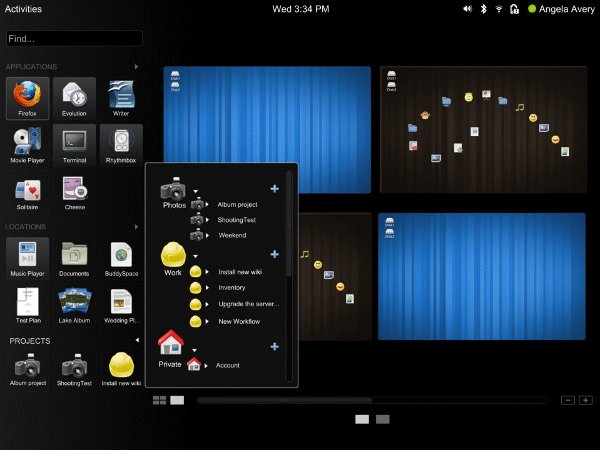
Task: Switch to grid workspace view
Action: pyautogui.click(x=159, y=400)
